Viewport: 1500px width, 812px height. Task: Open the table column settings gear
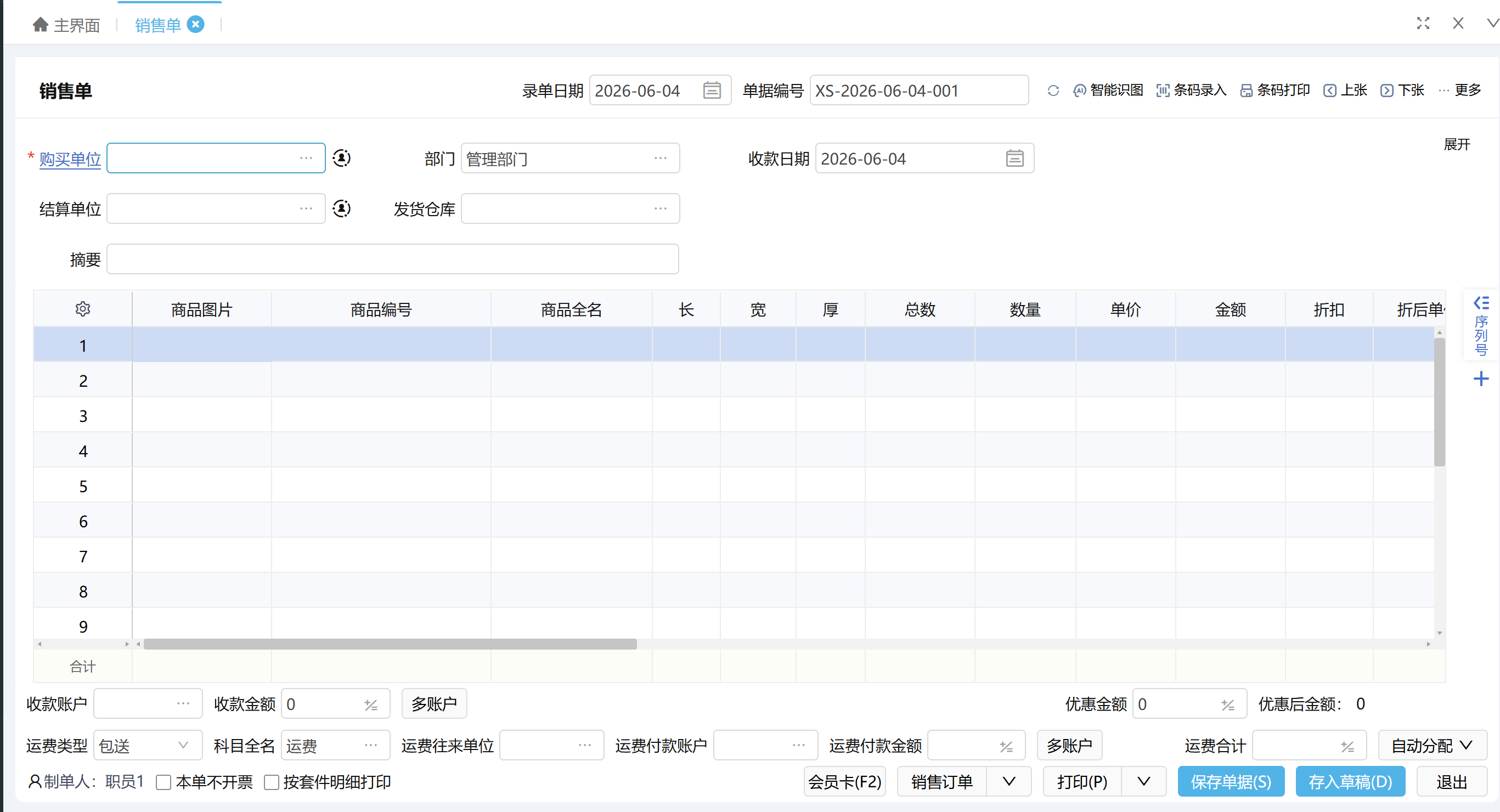tap(83, 309)
